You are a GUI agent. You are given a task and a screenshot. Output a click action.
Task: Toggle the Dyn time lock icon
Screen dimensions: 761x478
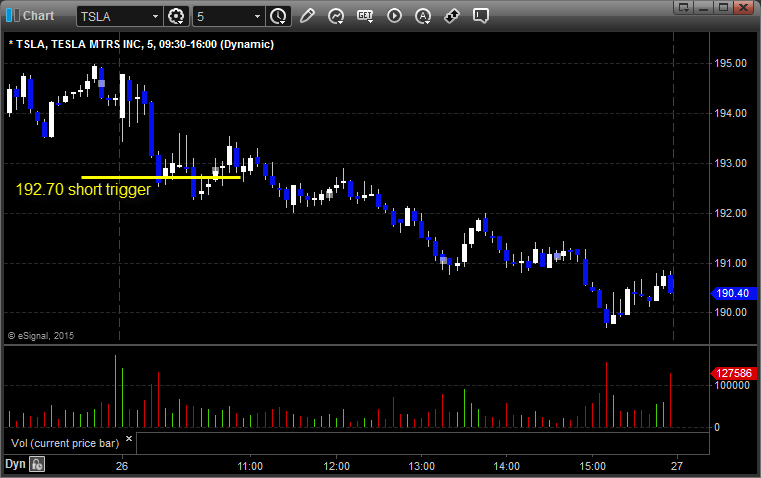tap(37, 464)
